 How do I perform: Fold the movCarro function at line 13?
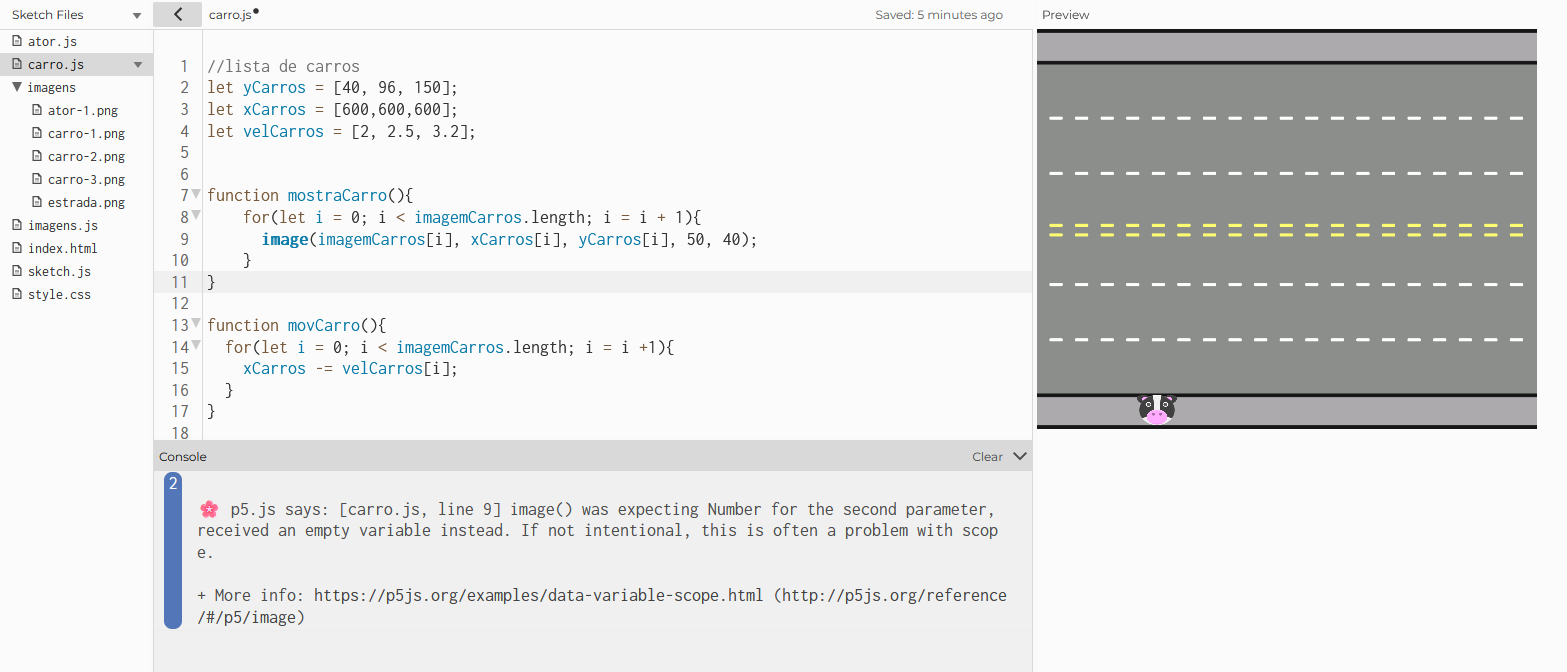point(197,324)
